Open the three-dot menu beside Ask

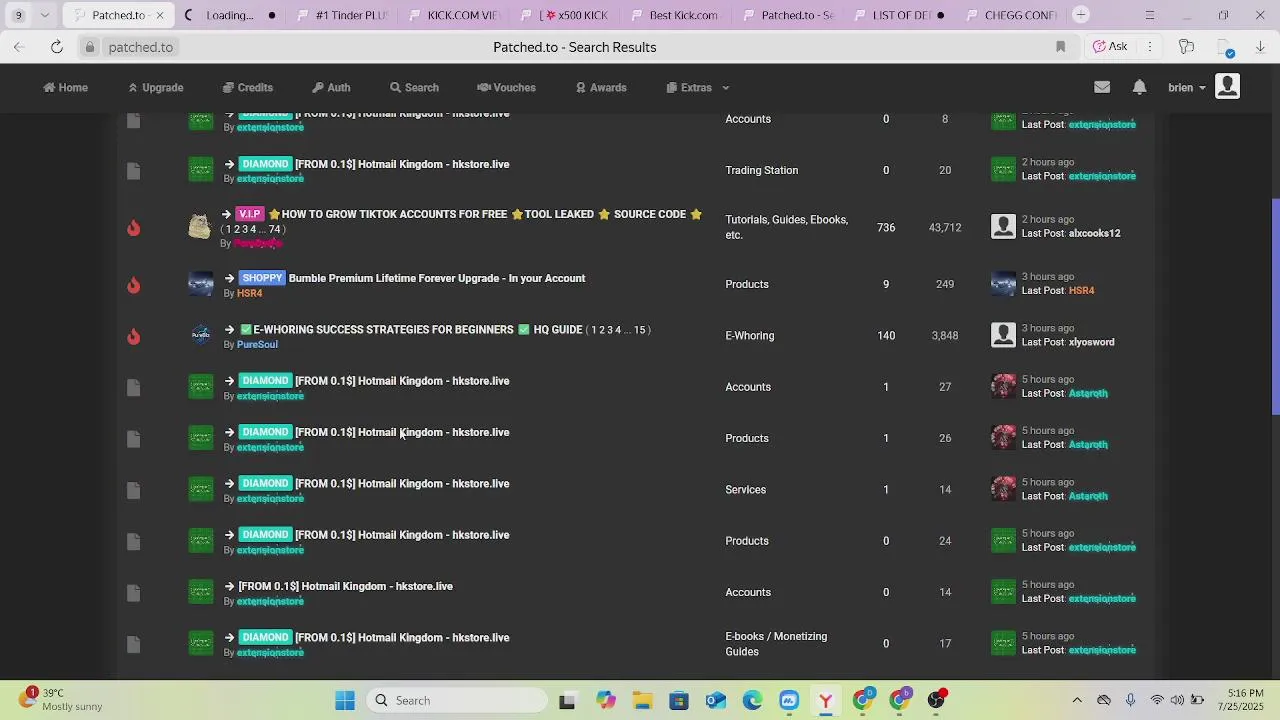[x=1150, y=47]
